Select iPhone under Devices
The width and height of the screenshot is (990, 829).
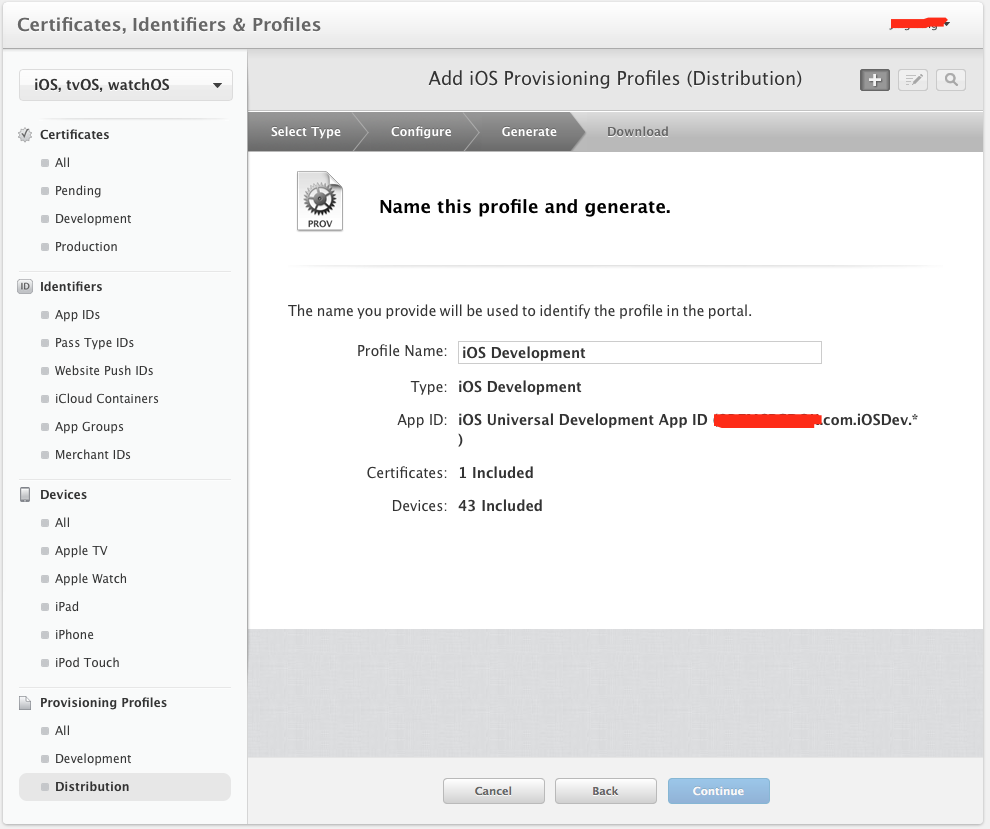[74, 635]
